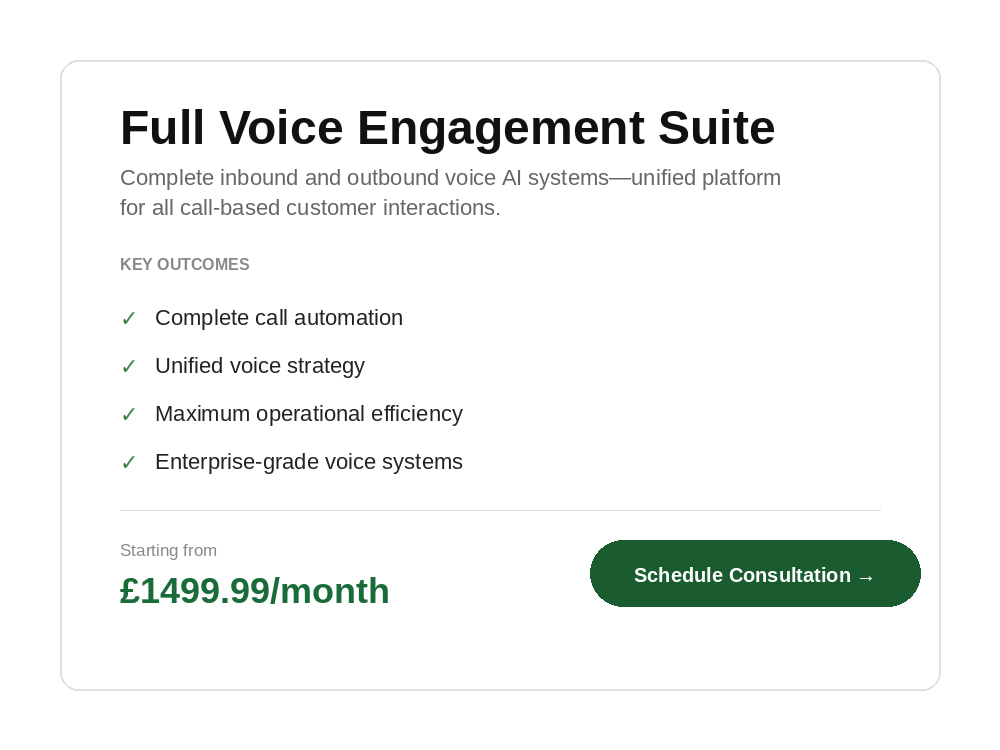
Task: Click the Starting from label
Action: tap(168, 550)
